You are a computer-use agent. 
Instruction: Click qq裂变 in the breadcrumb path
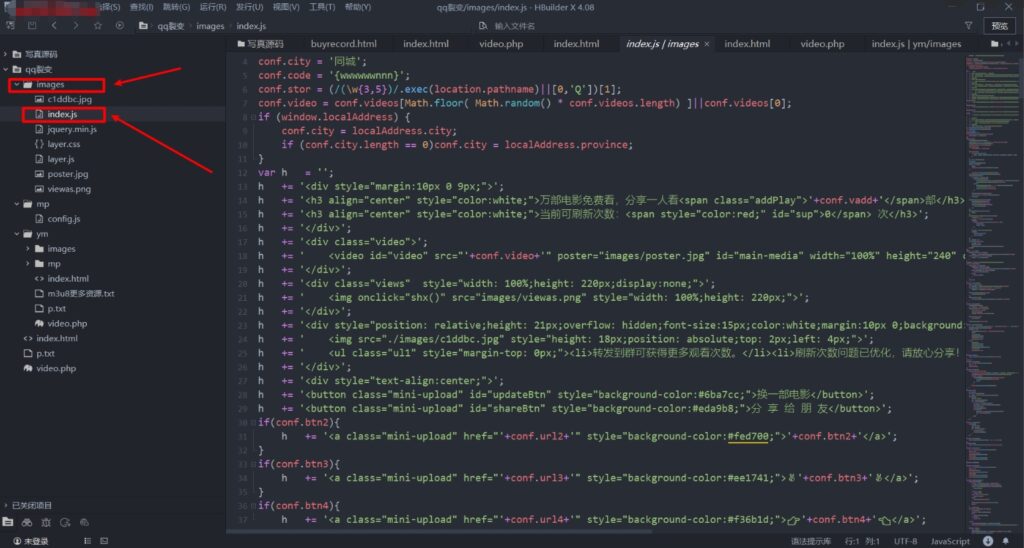point(170,26)
